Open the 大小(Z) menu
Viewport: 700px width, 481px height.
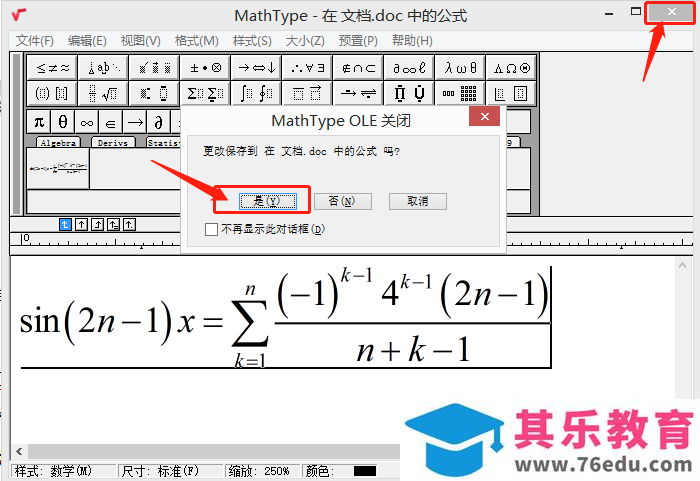coord(305,41)
